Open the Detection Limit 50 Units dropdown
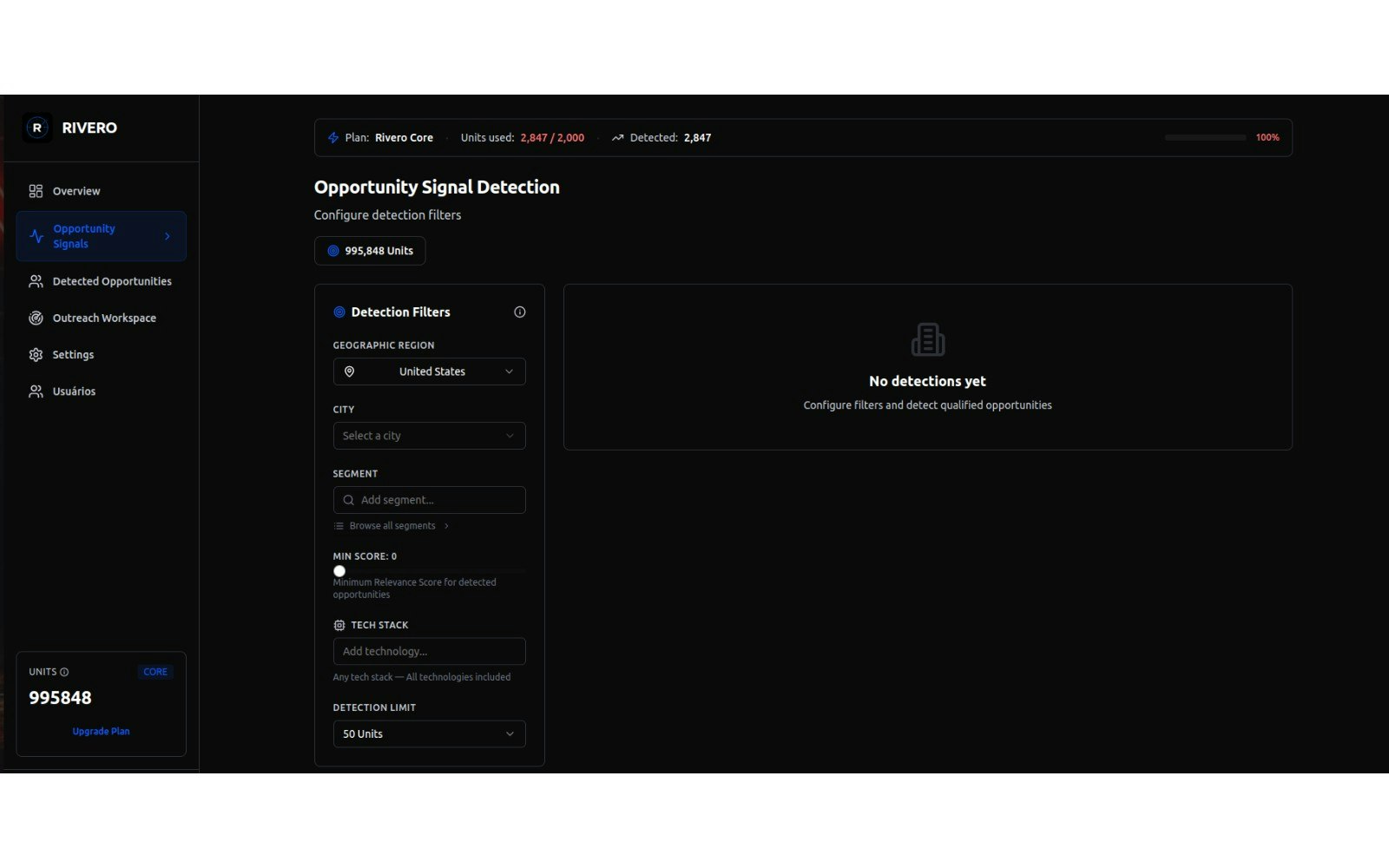The image size is (1389, 868). point(429,733)
